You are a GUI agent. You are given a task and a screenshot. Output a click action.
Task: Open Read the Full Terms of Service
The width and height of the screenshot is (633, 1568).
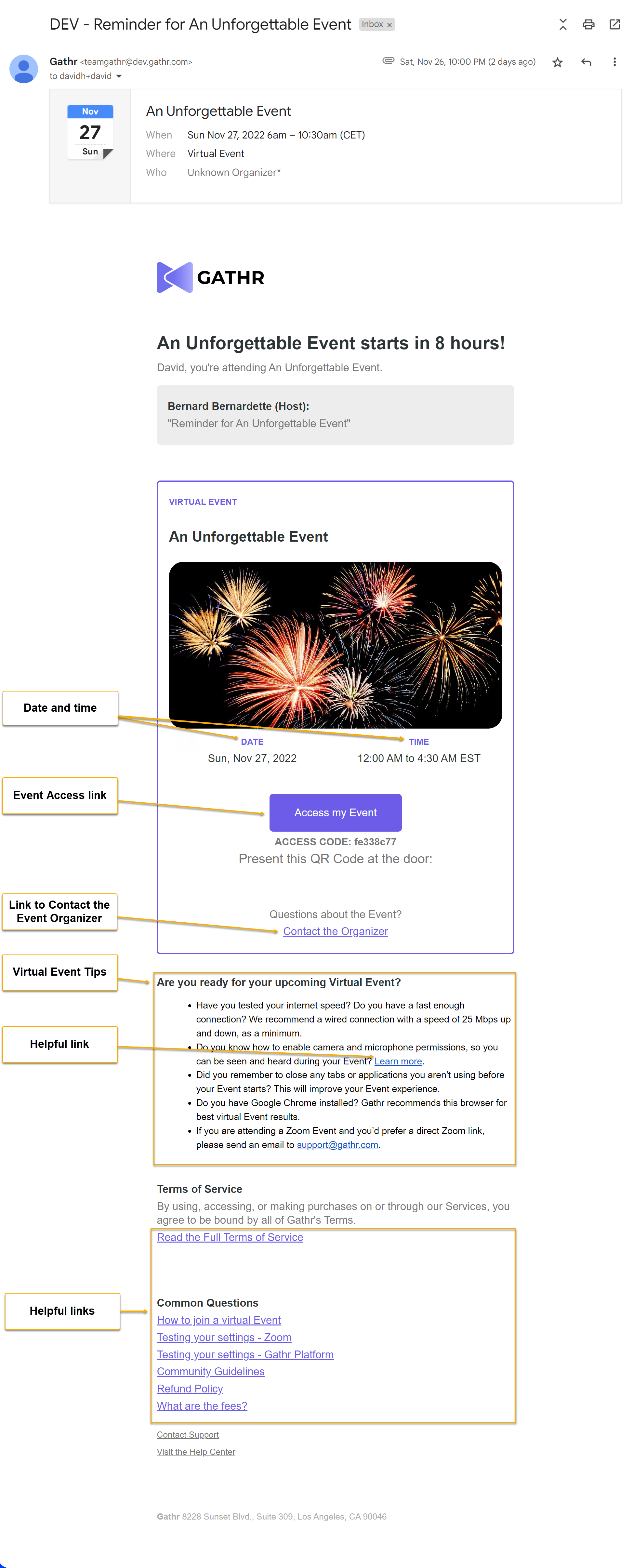pyautogui.click(x=230, y=1237)
